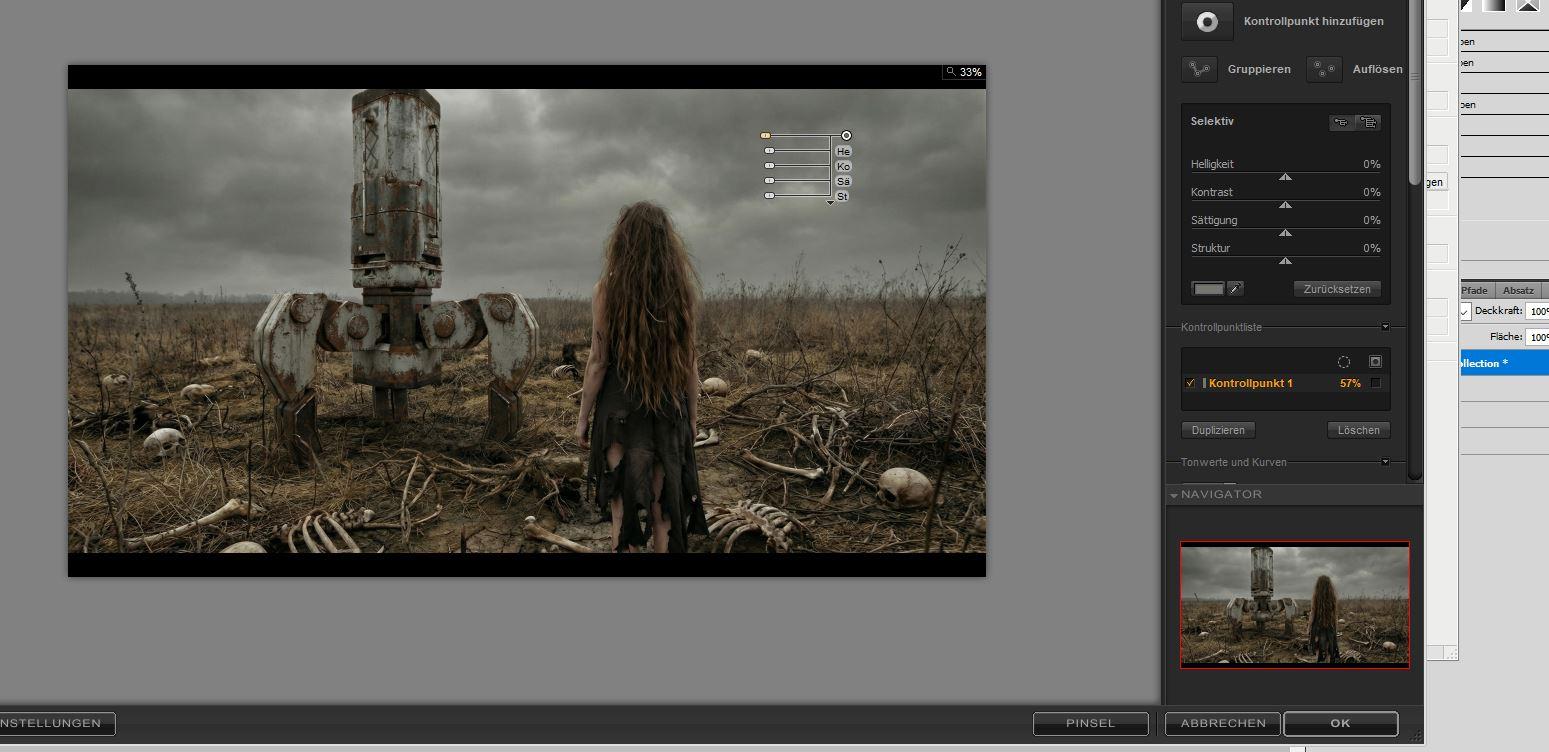The image size is (1549, 752).
Task: Collapse the NAVIGATOR panel triangle
Action: coord(1173,495)
